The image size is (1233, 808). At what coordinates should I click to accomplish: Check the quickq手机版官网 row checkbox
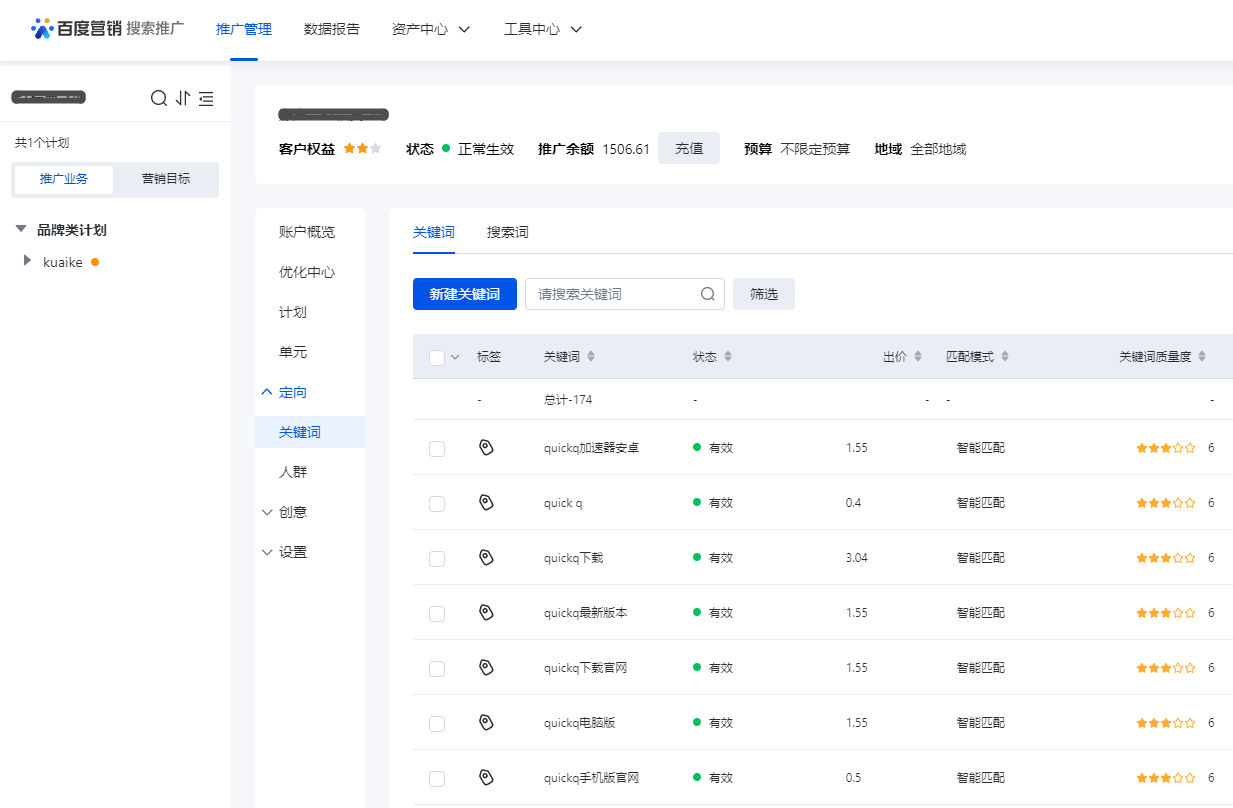pyautogui.click(x=437, y=779)
